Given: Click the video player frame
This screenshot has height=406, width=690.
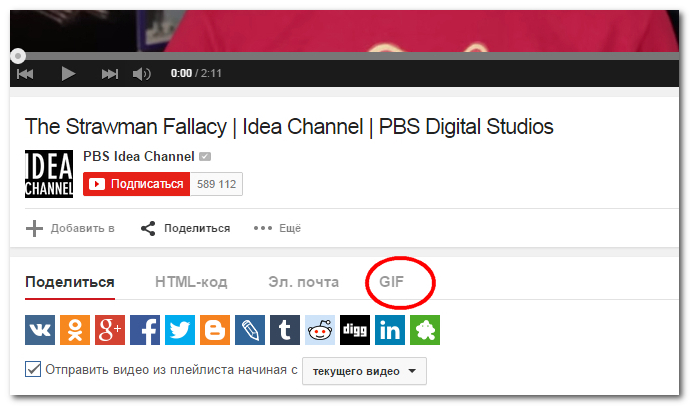Looking at the screenshot, I should [x=345, y=31].
